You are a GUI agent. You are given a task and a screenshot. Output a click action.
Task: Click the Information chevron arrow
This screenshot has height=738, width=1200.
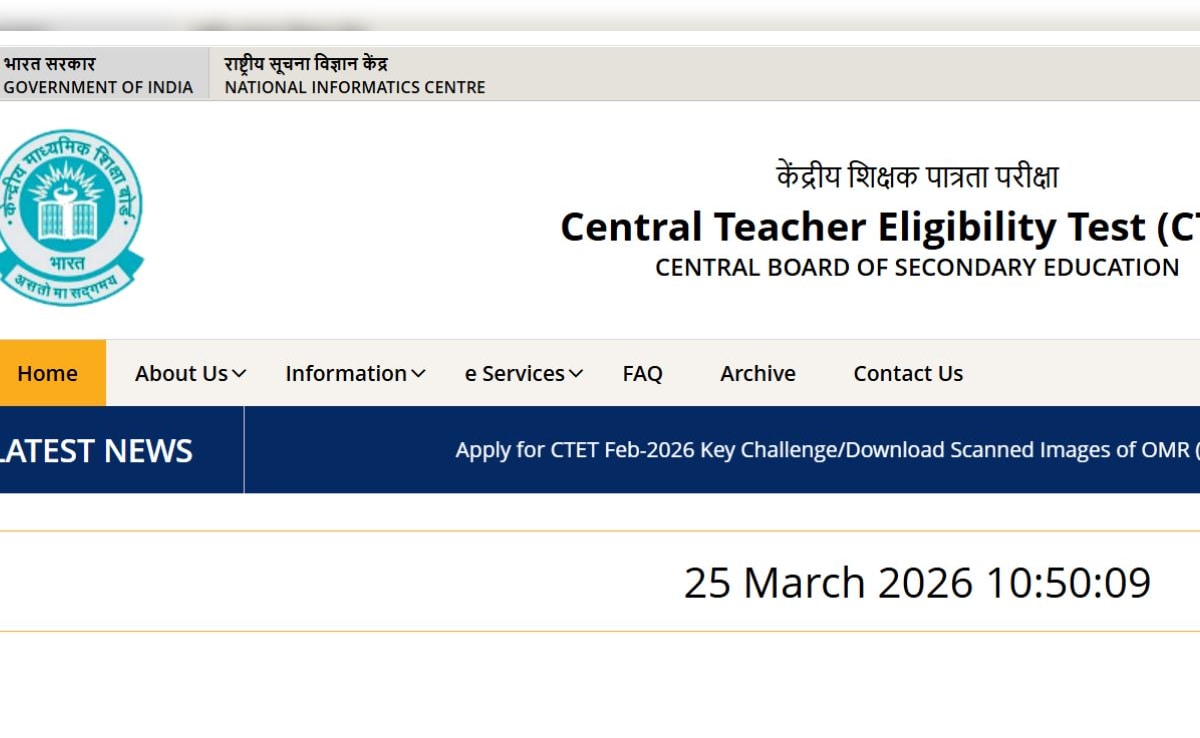tap(418, 373)
